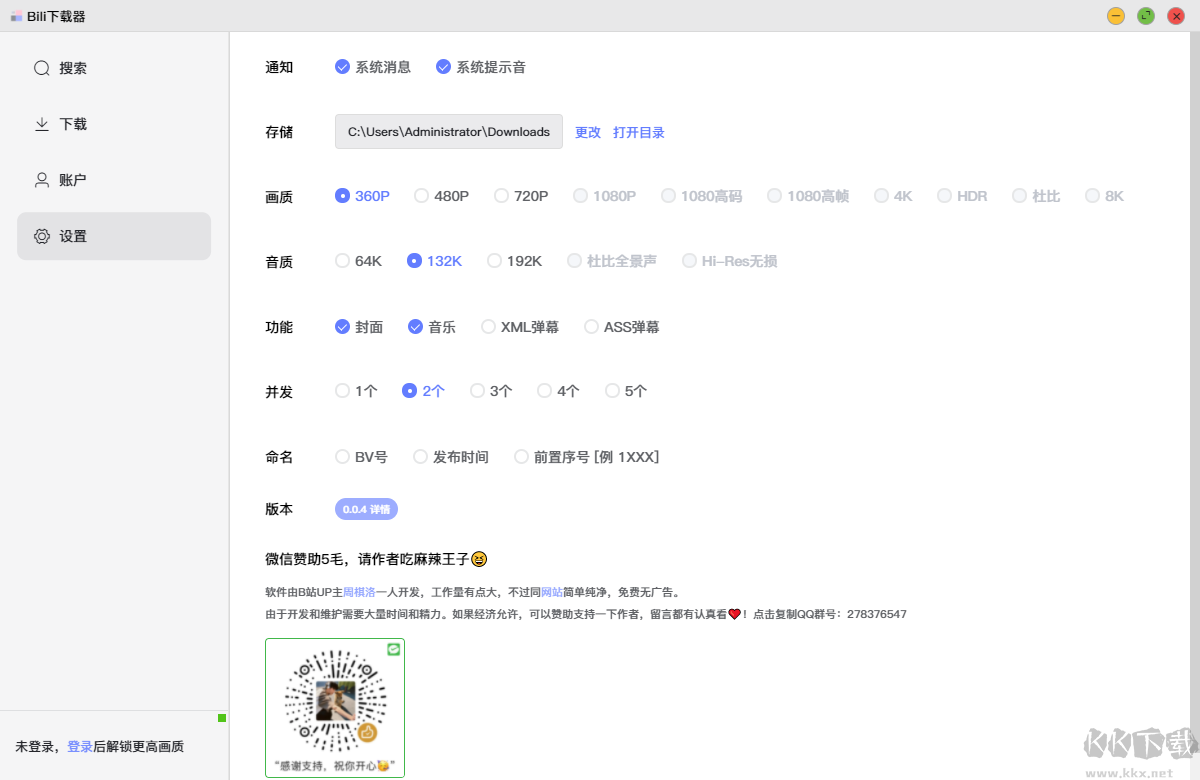Click the green maximize window button

click(x=1146, y=16)
